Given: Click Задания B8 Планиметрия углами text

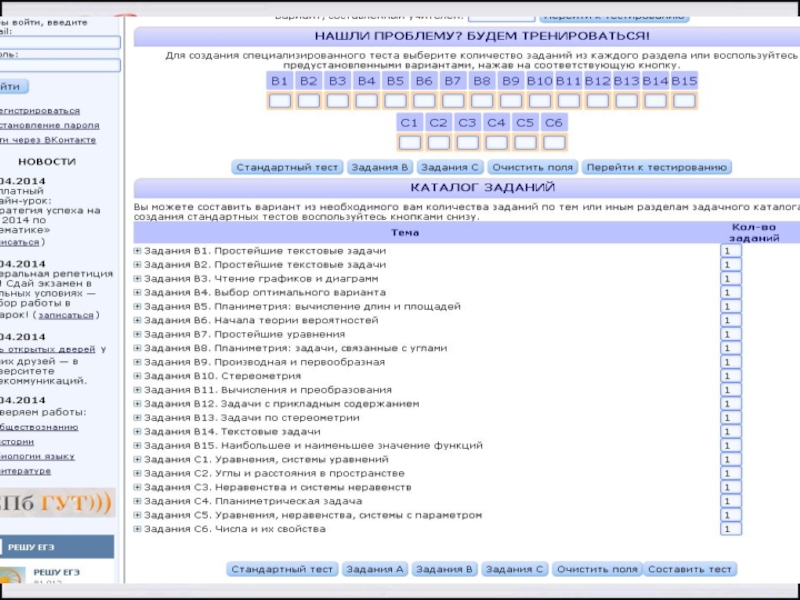Looking at the screenshot, I should (295, 348).
